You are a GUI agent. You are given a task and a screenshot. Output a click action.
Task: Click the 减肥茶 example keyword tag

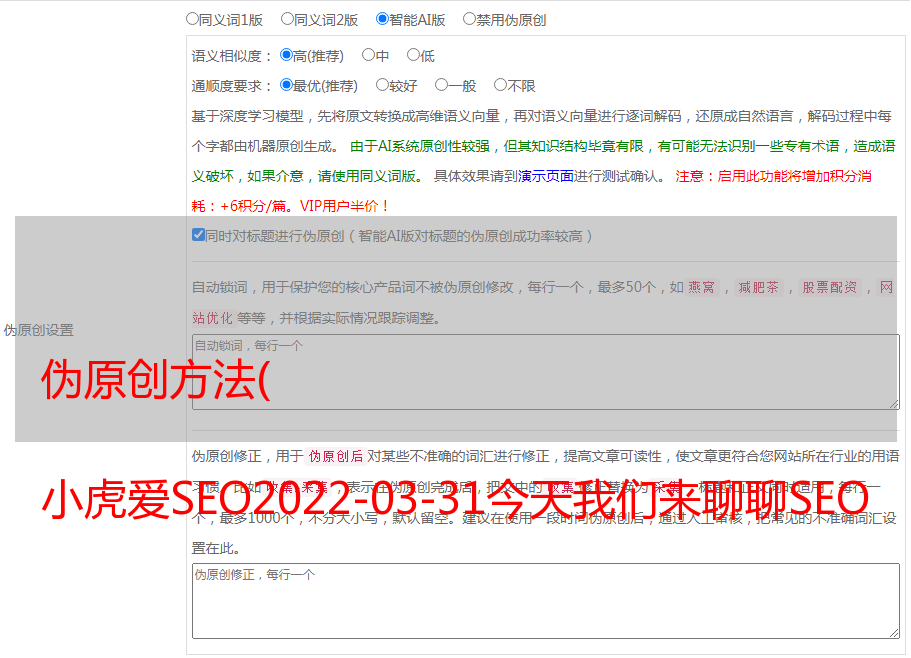(x=759, y=287)
